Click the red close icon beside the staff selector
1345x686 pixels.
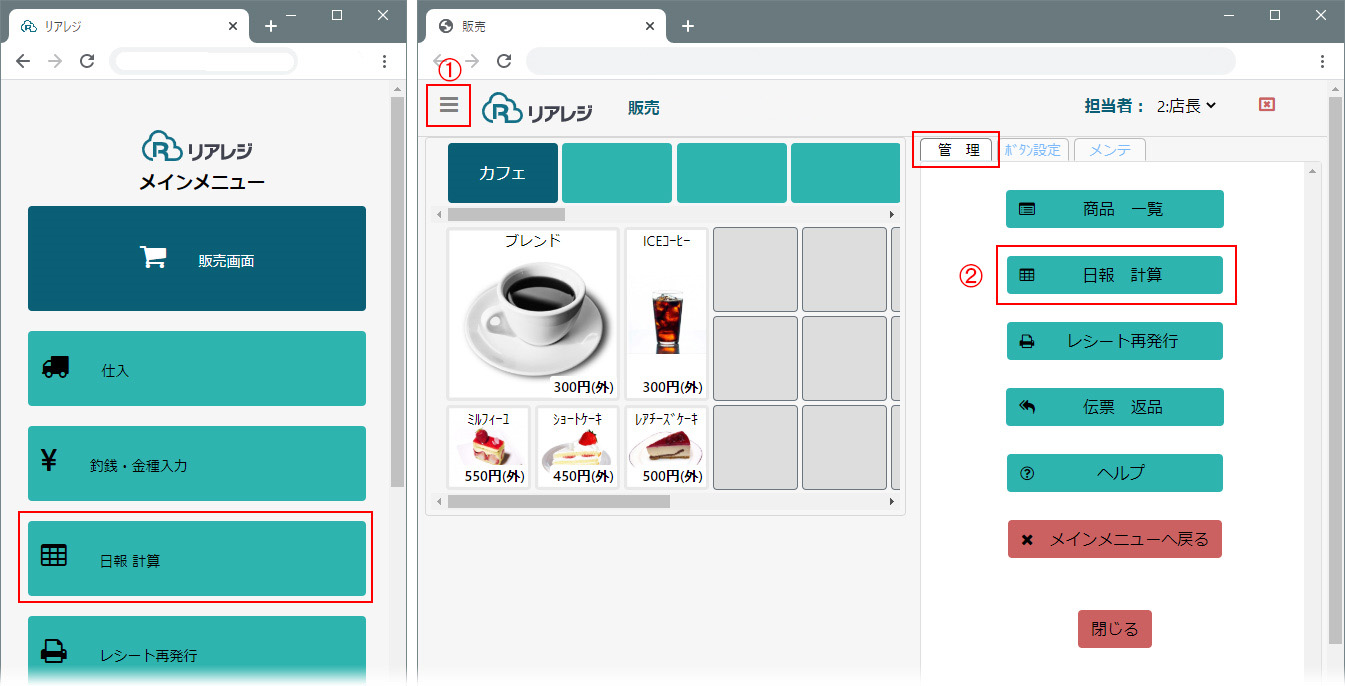click(x=1267, y=104)
